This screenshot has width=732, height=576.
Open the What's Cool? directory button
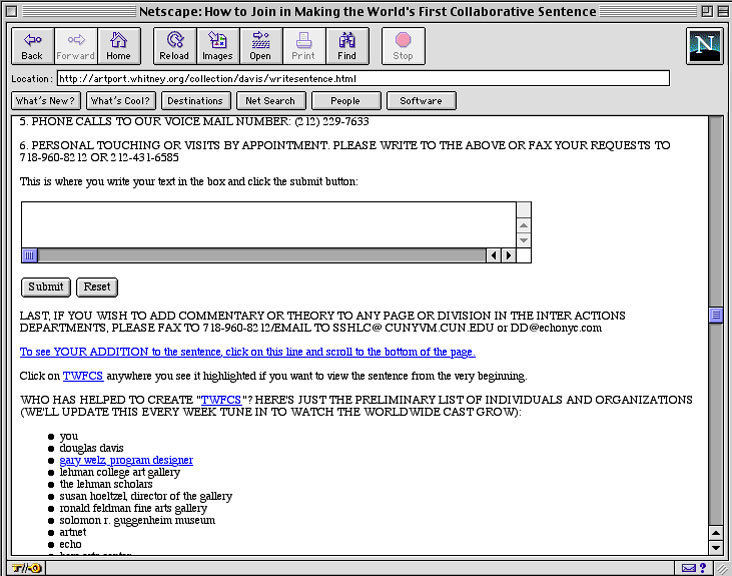pos(120,101)
